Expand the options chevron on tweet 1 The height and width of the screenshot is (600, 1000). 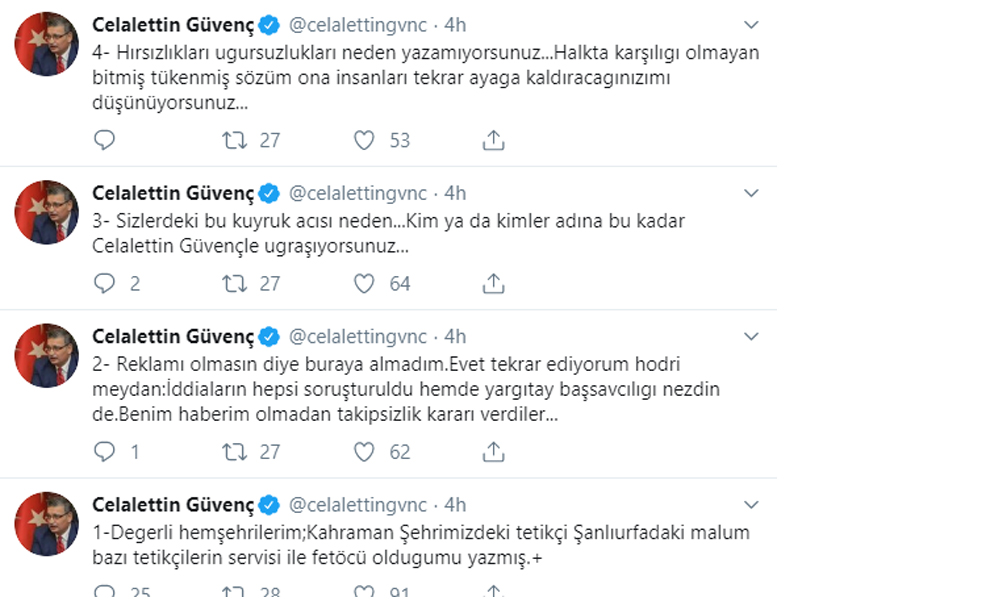(x=753, y=505)
